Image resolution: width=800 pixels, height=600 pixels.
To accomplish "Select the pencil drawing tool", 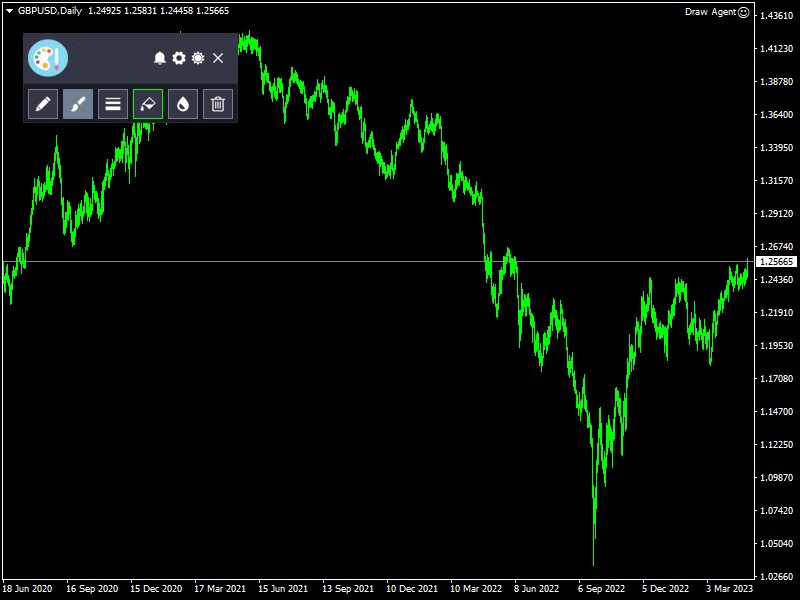I will pyautogui.click(x=43, y=103).
